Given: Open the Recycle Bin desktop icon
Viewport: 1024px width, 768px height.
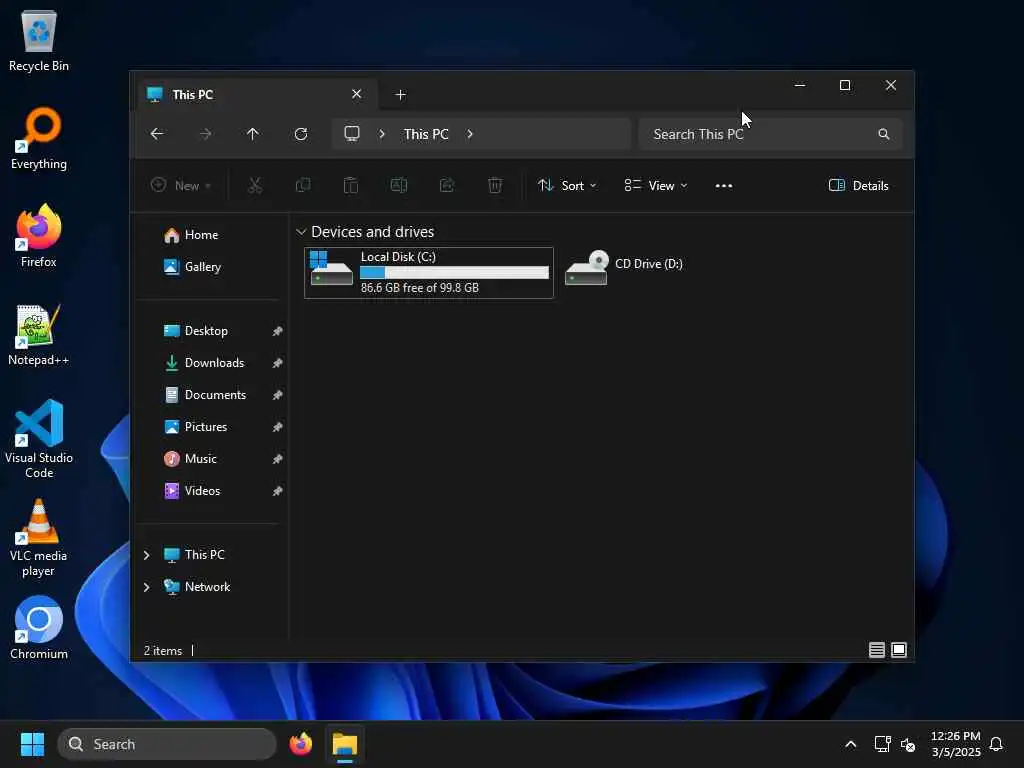Looking at the screenshot, I should [39, 40].
